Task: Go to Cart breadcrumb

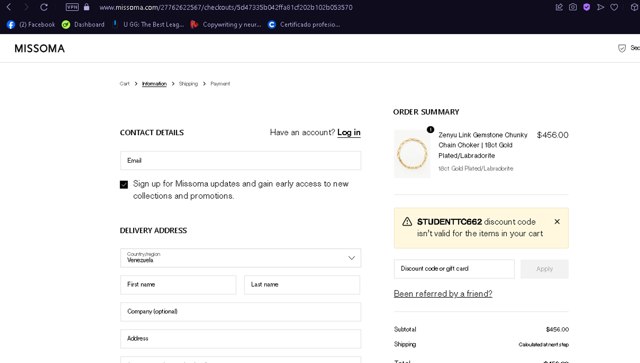Action: pyautogui.click(x=124, y=84)
